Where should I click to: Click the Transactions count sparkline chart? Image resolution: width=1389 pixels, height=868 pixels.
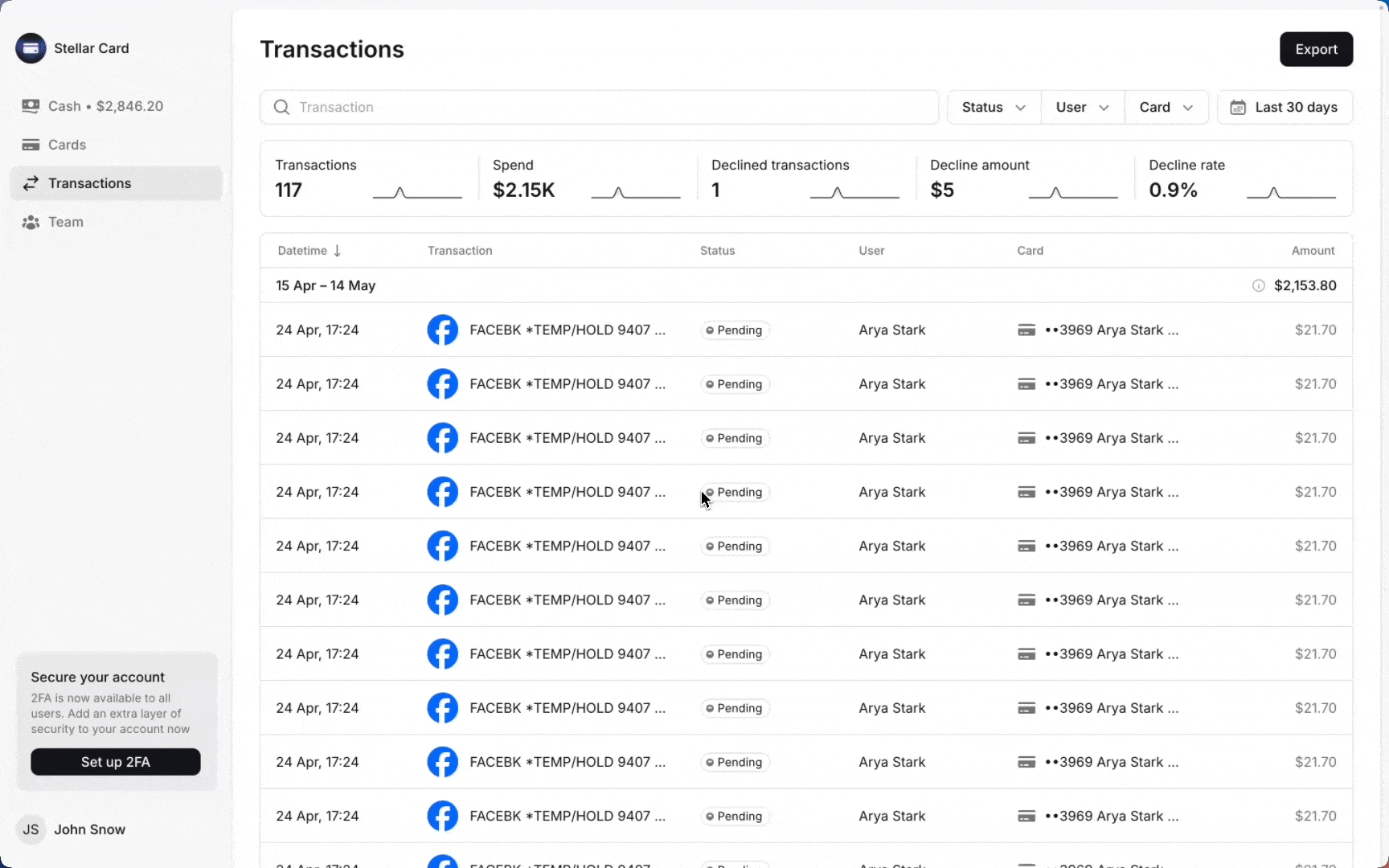coord(417,192)
